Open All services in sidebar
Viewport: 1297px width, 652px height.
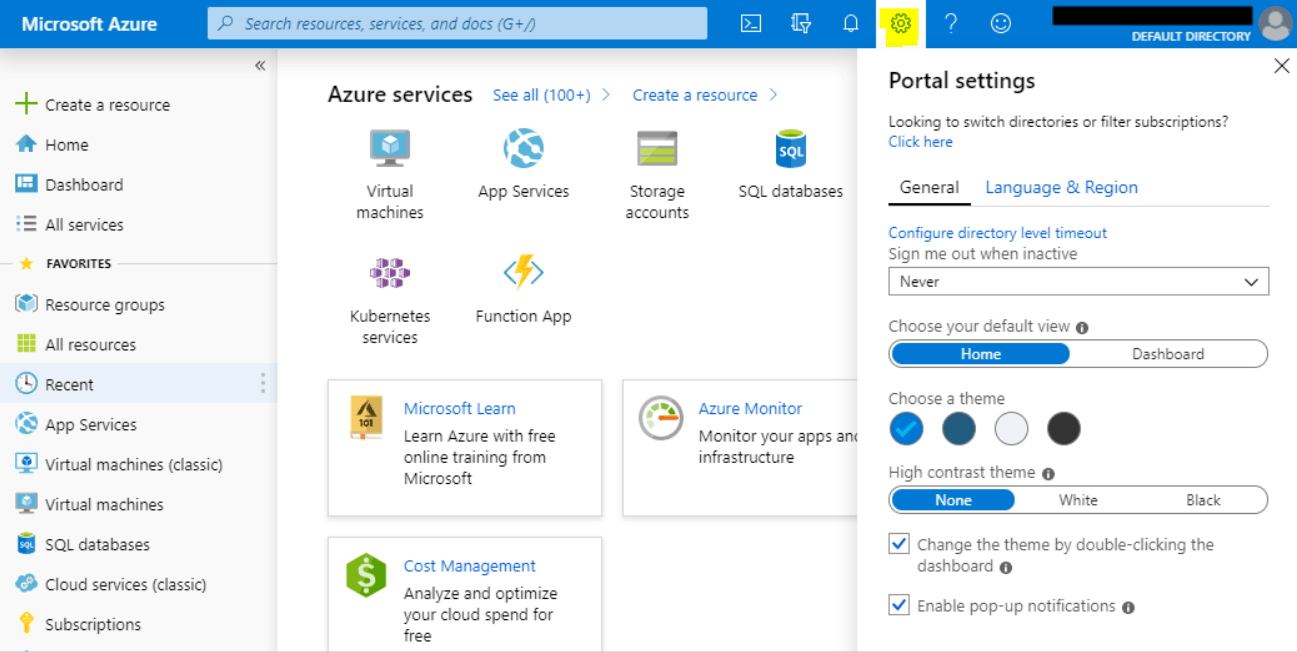69,225
